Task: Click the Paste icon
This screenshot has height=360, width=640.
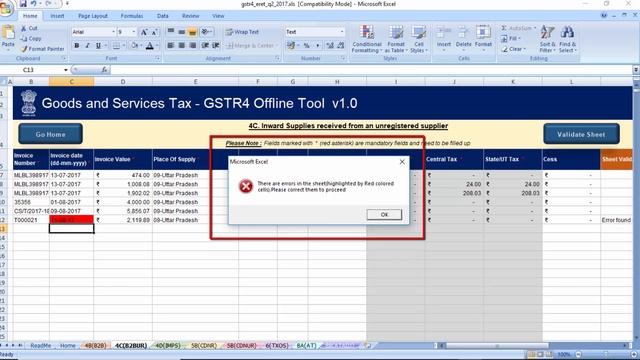Action: click(8, 33)
